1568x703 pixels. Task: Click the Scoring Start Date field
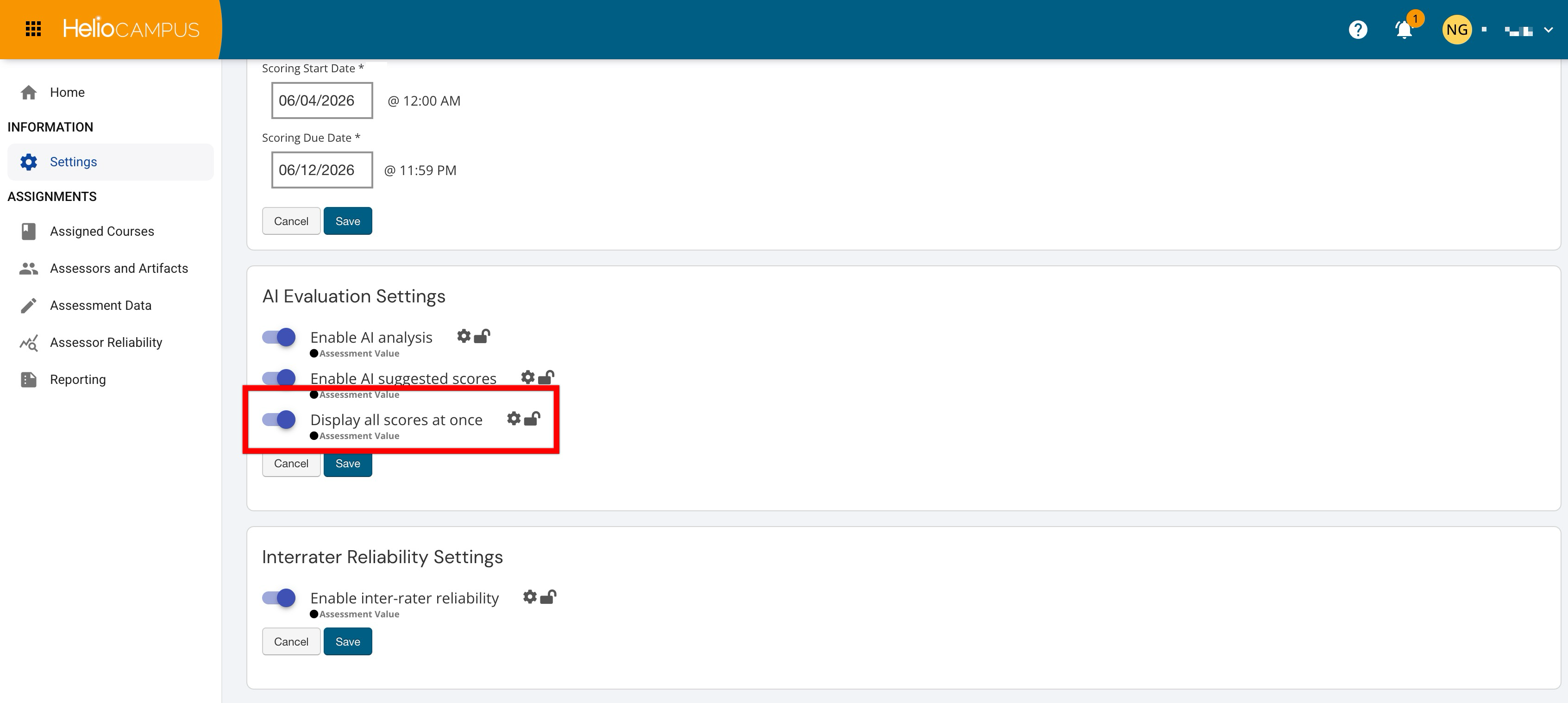click(322, 101)
